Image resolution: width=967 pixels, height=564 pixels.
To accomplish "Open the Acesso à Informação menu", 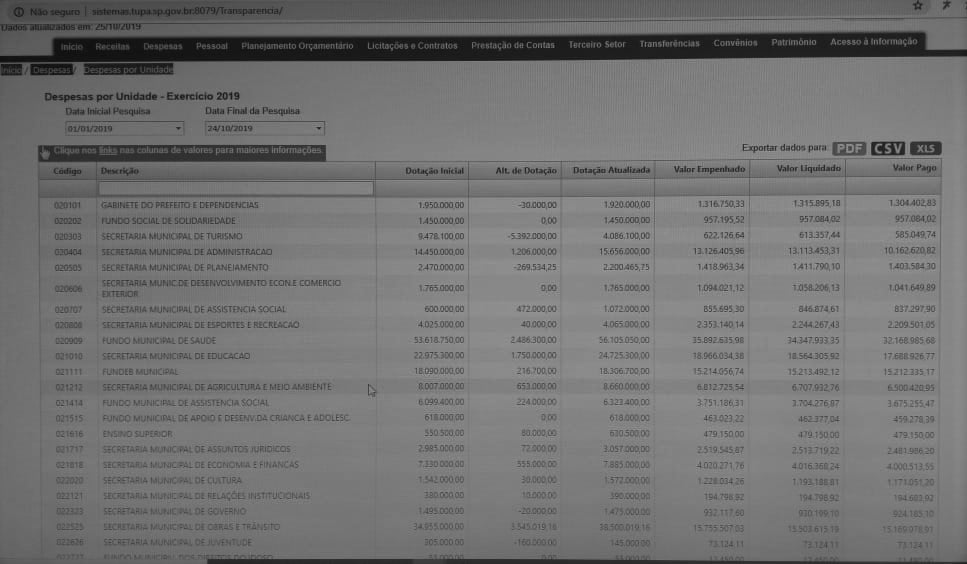I will click(873, 42).
